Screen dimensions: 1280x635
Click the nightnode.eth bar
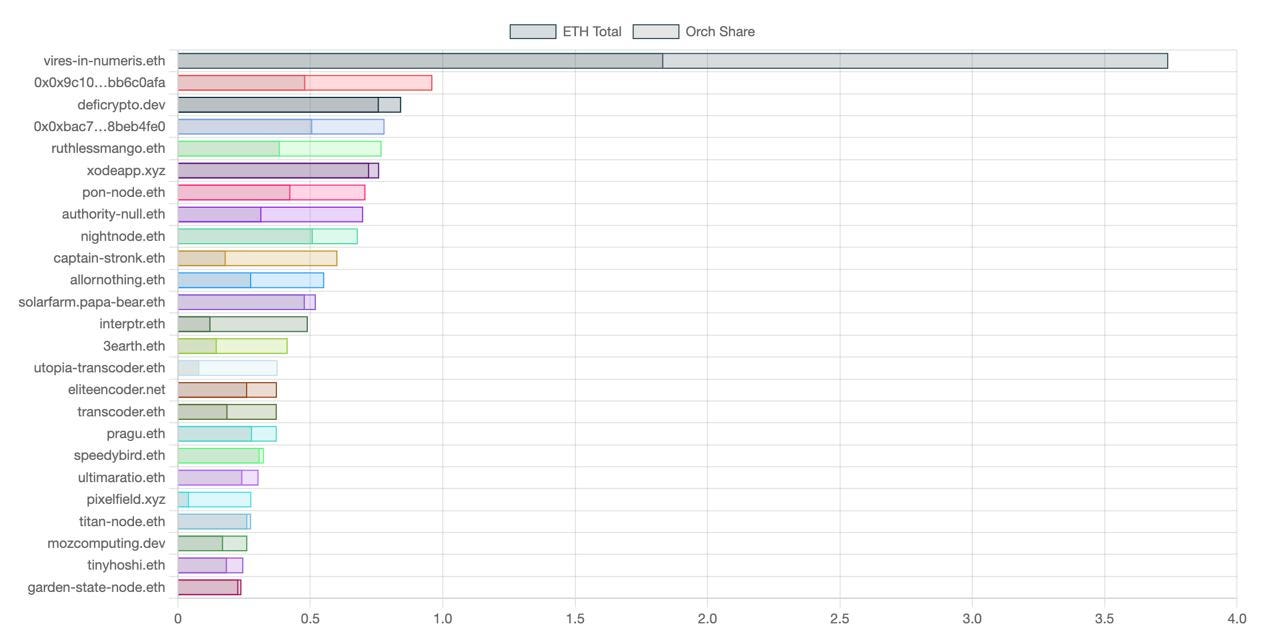(267, 236)
